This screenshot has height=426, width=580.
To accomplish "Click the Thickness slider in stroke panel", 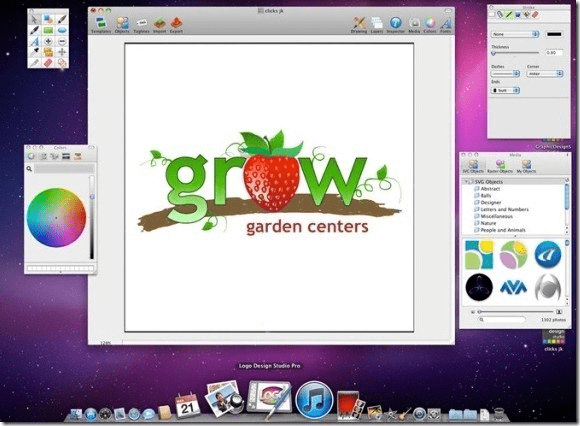I will click(x=515, y=53).
